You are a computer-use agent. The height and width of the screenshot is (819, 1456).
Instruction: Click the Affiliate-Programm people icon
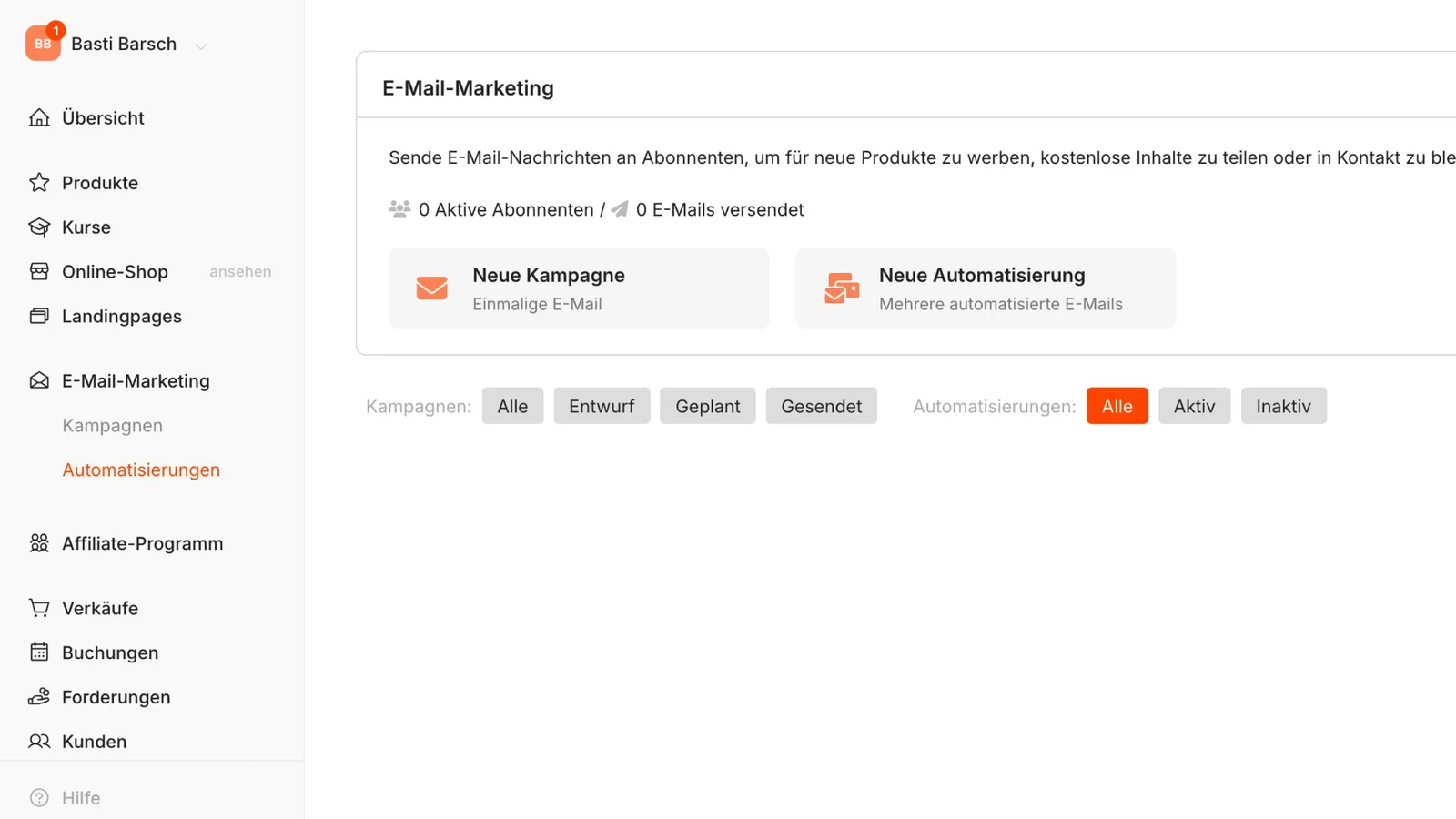[x=39, y=543]
